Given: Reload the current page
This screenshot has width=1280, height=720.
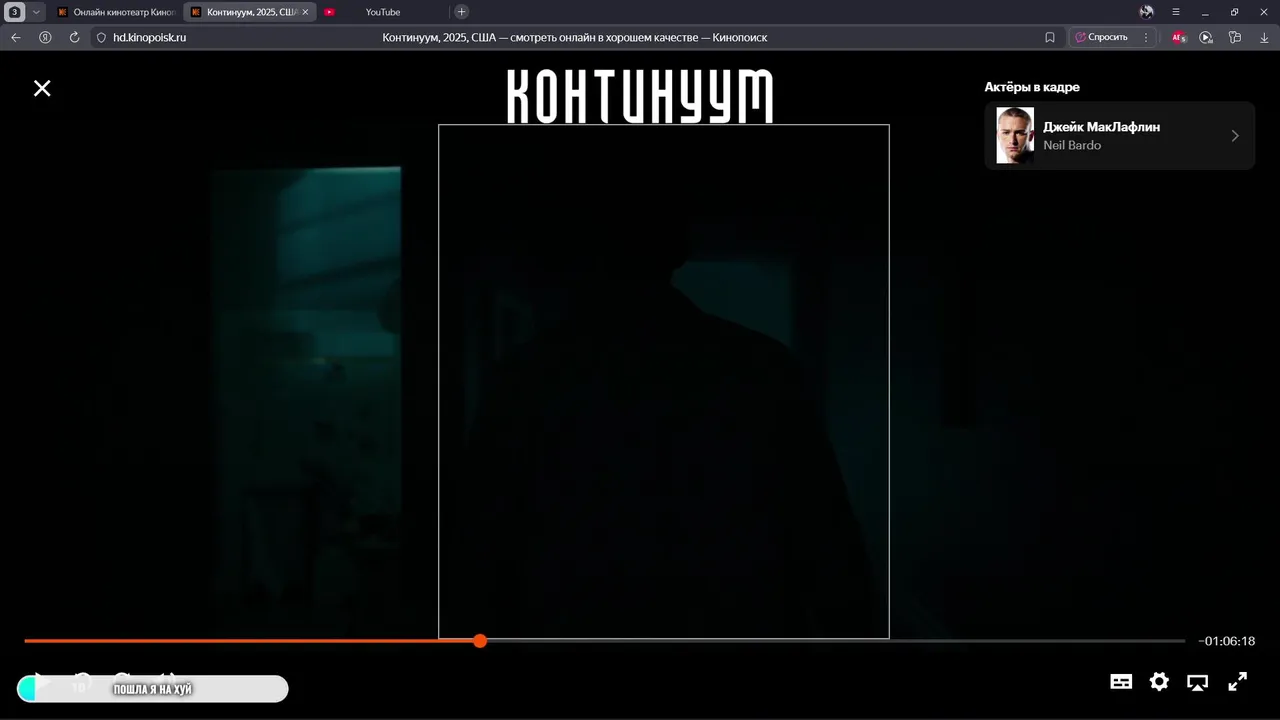Looking at the screenshot, I should 74,37.
